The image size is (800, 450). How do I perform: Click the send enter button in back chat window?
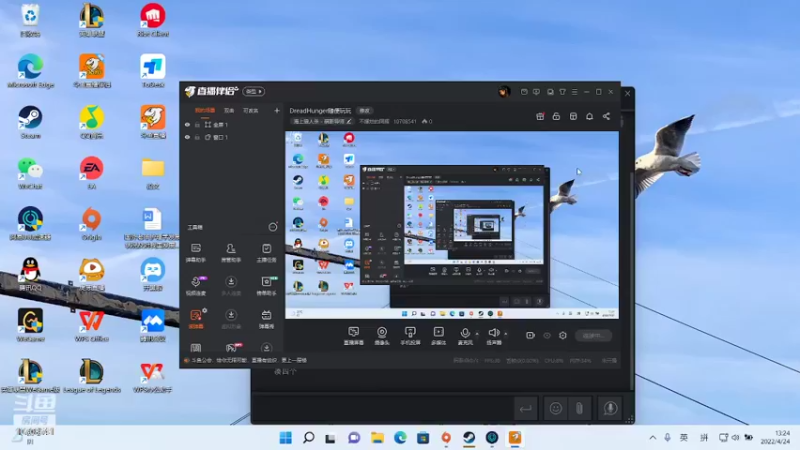point(526,408)
